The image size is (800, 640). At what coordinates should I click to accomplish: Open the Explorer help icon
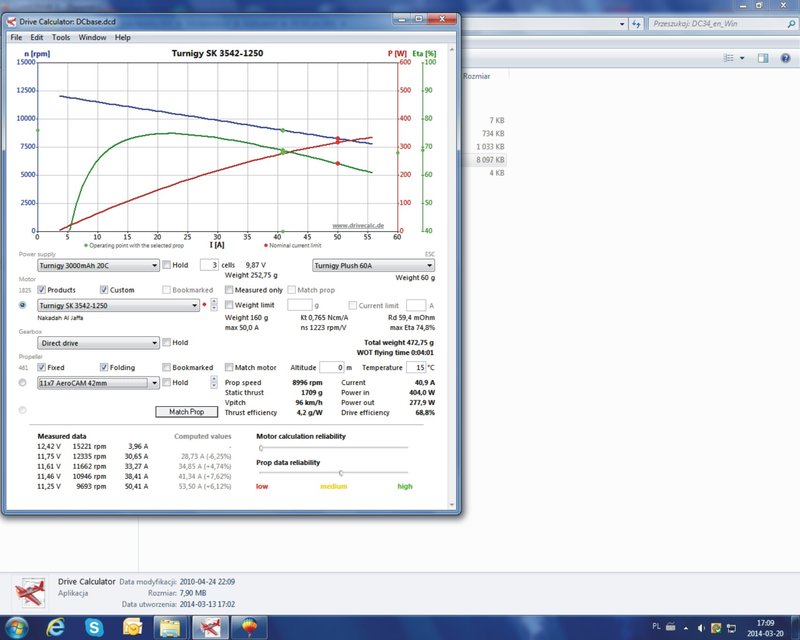(x=786, y=58)
